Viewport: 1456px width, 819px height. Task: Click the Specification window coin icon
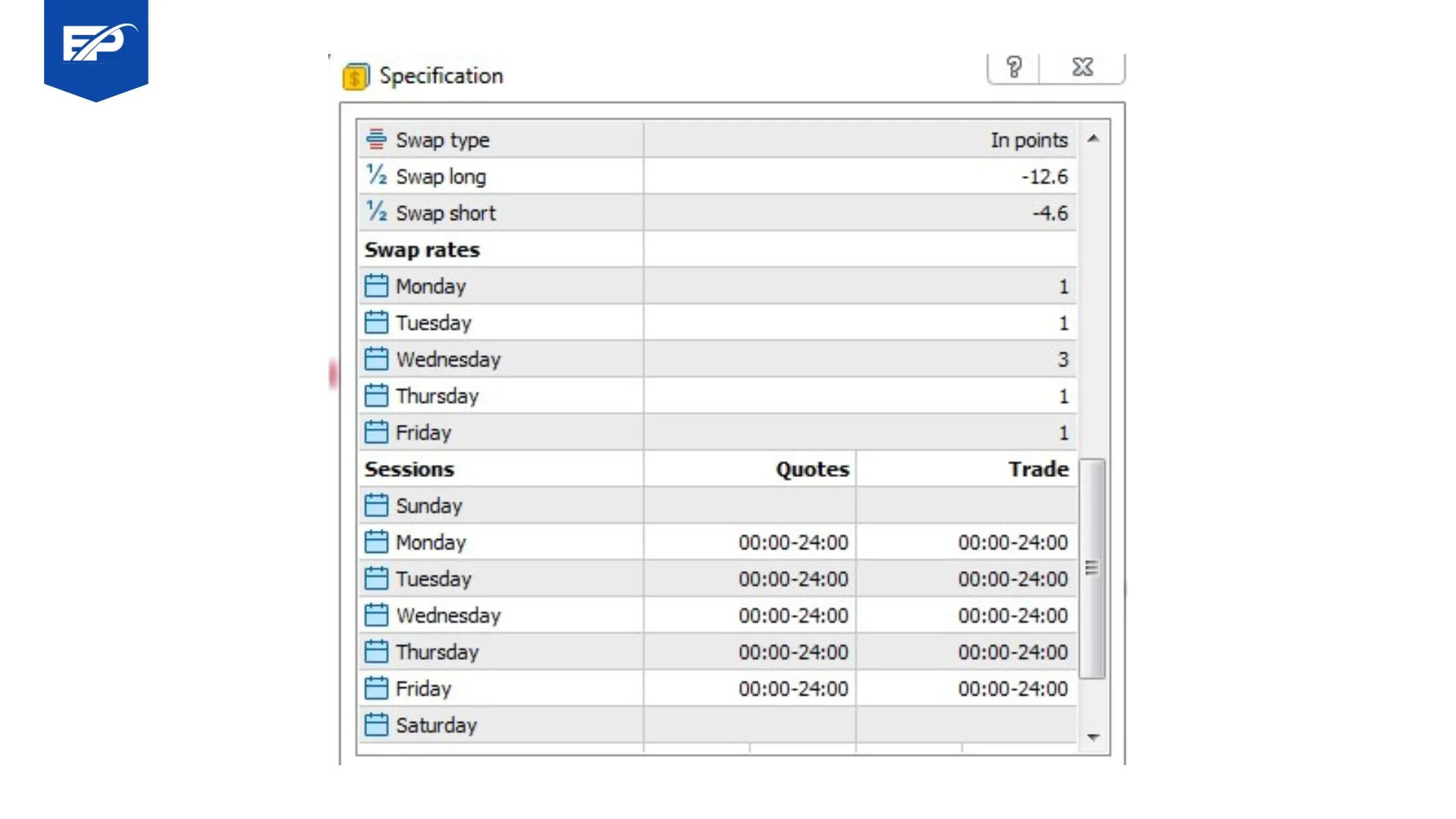(x=356, y=76)
